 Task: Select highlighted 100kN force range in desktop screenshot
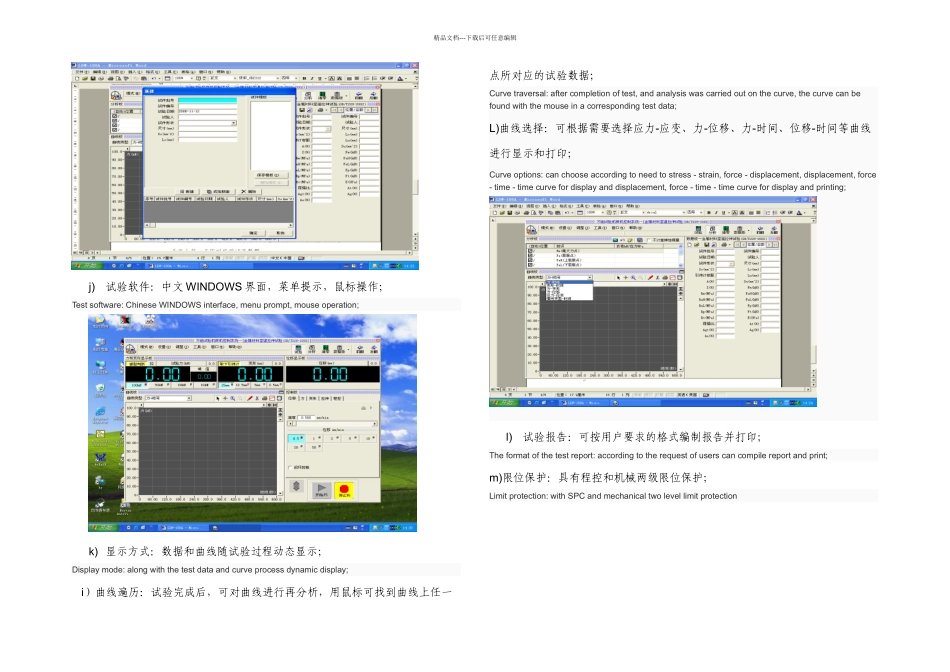pos(137,385)
